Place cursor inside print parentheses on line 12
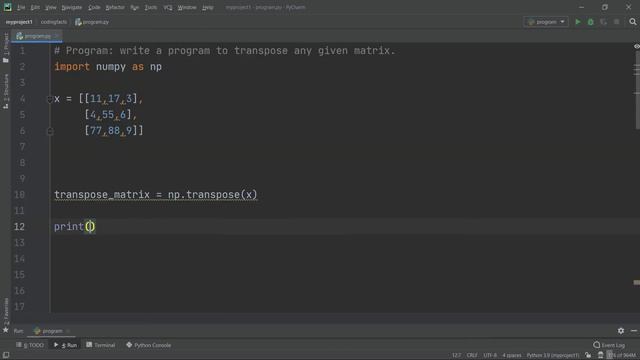The image size is (640, 360). tap(90, 227)
